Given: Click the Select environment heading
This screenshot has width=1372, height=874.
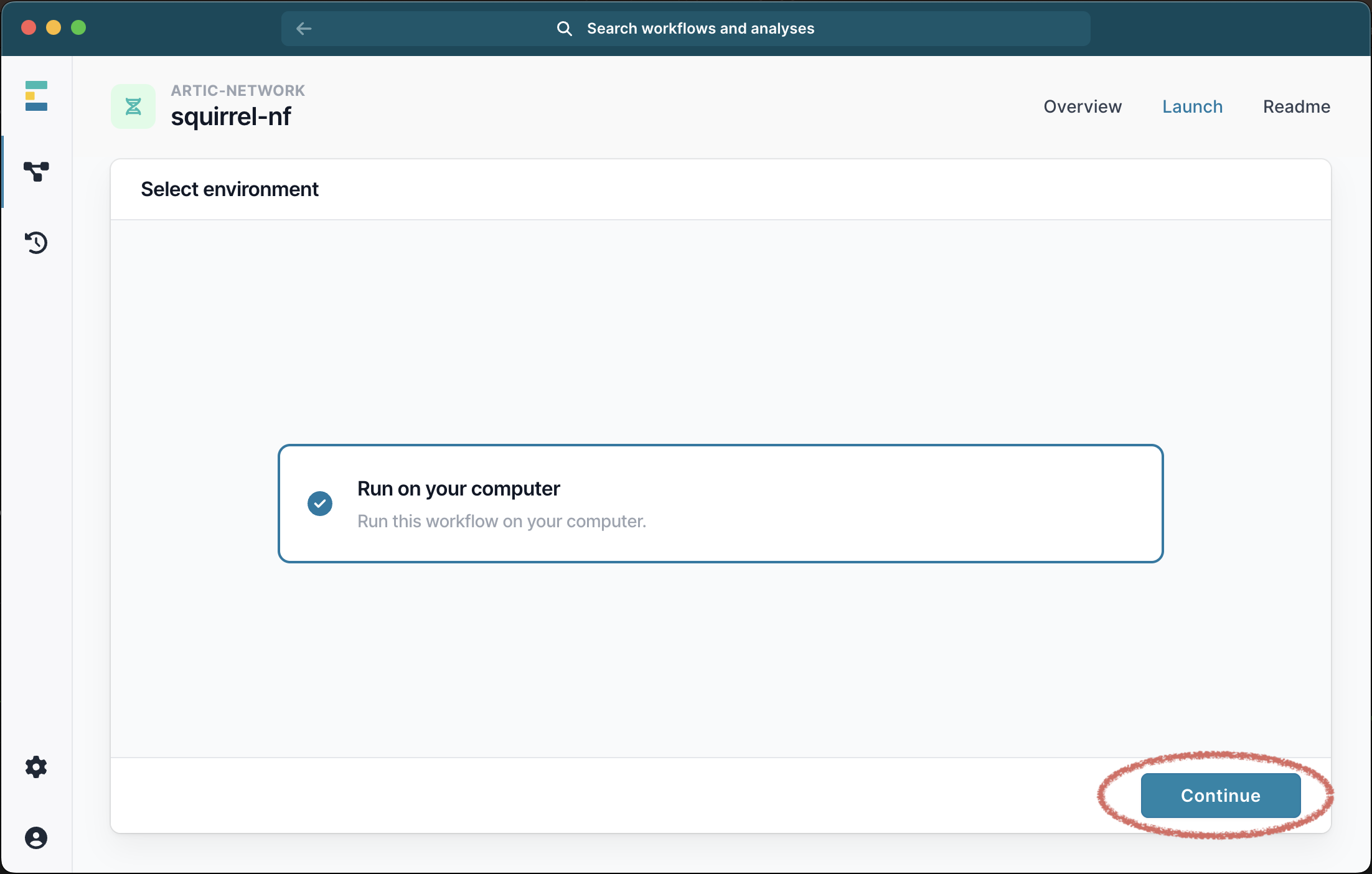Looking at the screenshot, I should 230,189.
